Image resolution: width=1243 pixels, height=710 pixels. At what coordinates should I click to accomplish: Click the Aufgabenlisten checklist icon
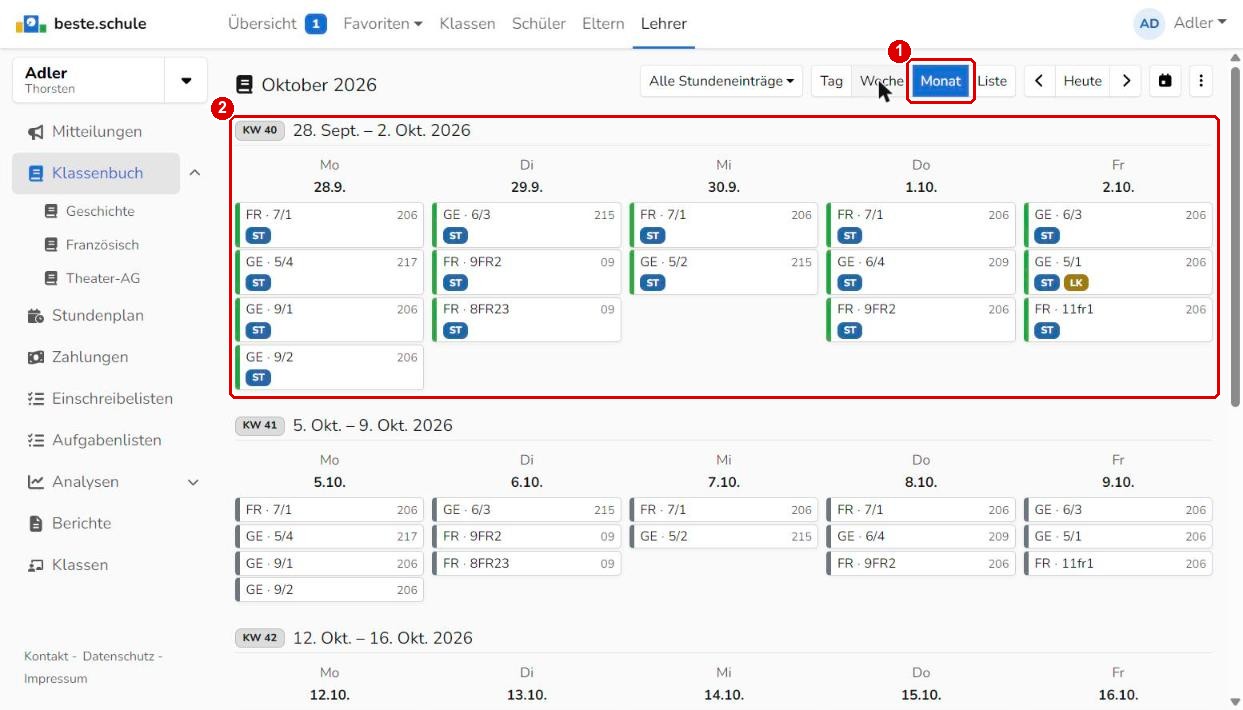36,440
